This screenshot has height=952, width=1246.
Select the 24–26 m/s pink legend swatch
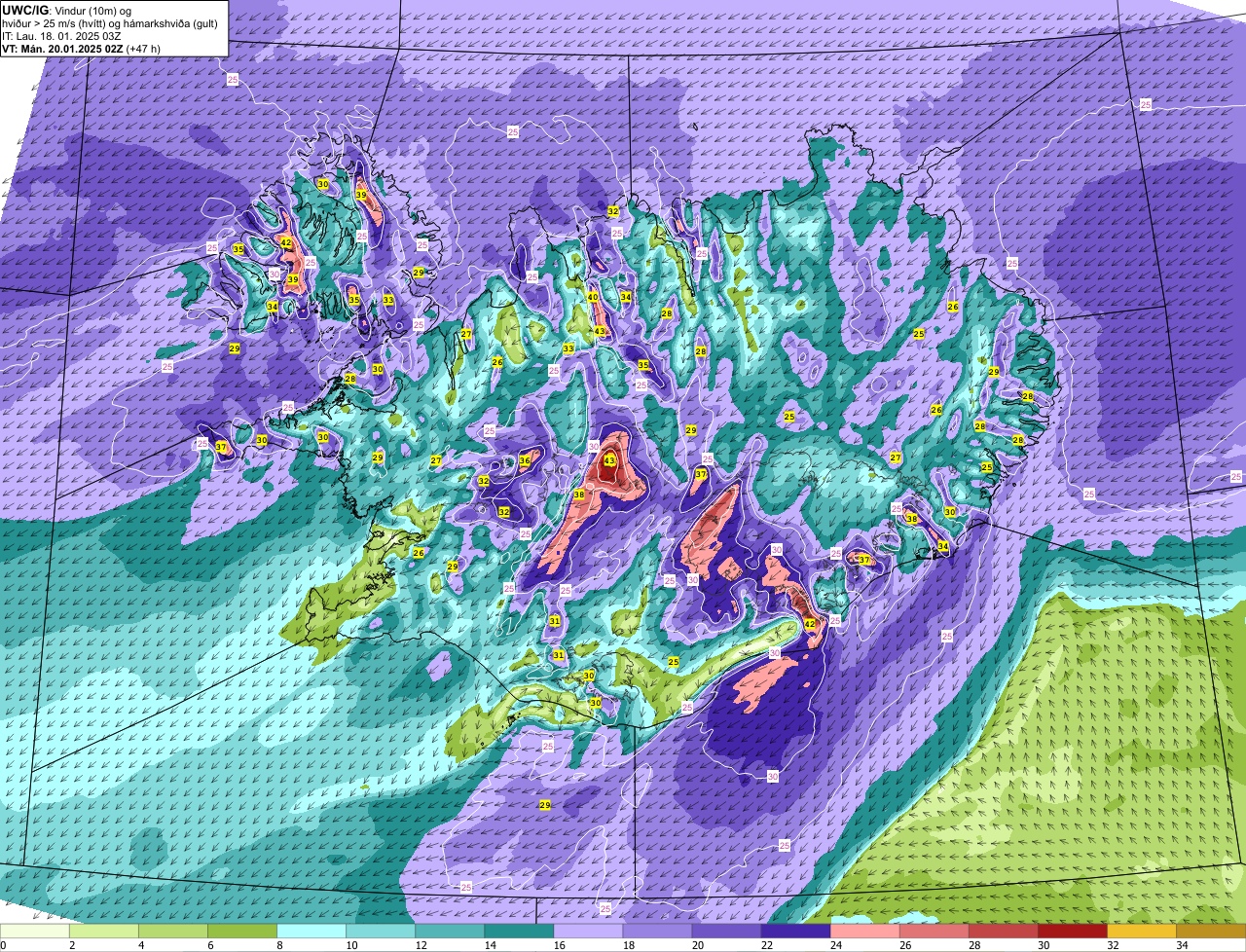coord(864,932)
